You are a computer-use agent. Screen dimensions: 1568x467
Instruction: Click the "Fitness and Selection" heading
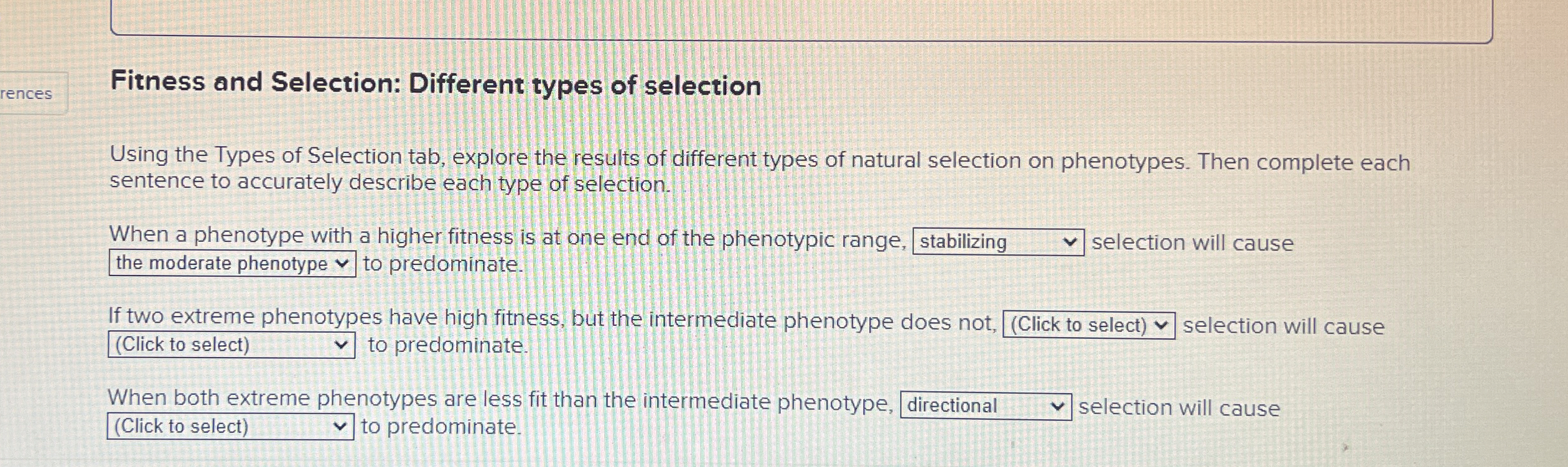[x=436, y=84]
